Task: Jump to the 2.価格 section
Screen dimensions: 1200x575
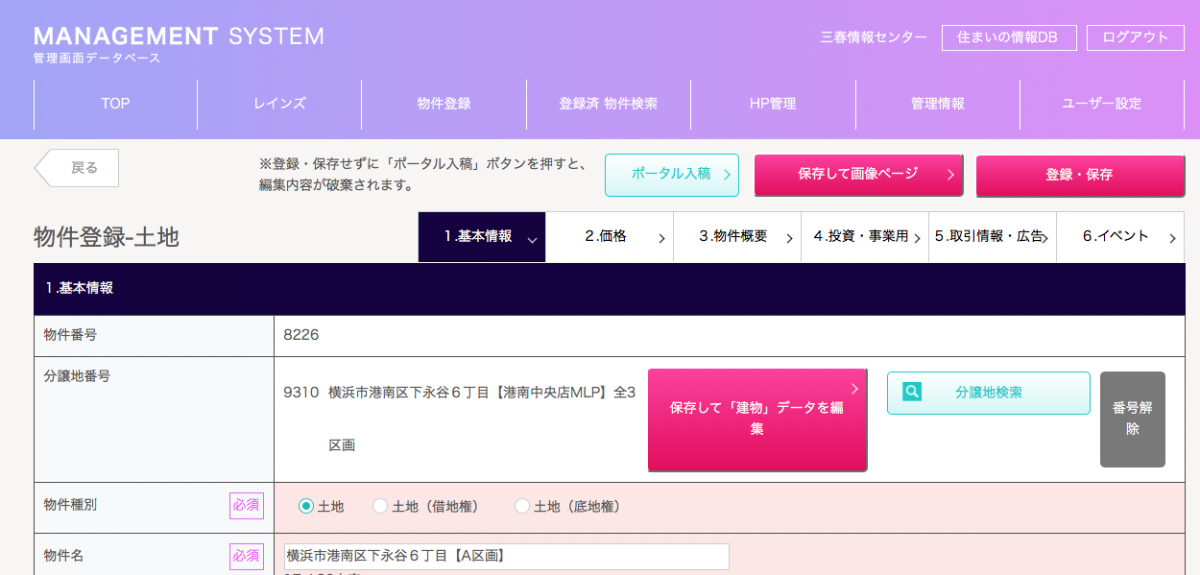Action: pyautogui.click(x=609, y=237)
